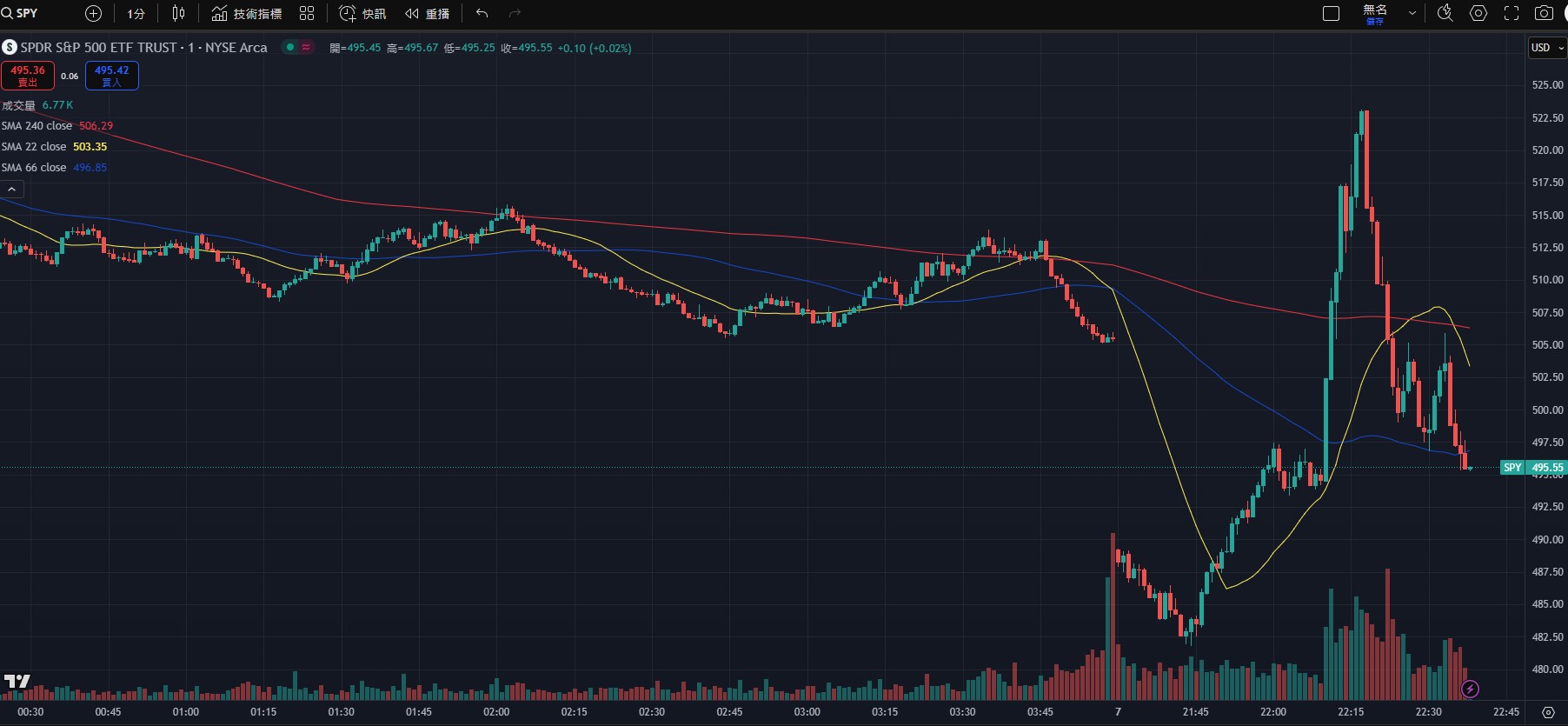Image resolution: width=1568 pixels, height=726 pixels.
Task: Click the SPY symbol search box
Action: point(26,13)
